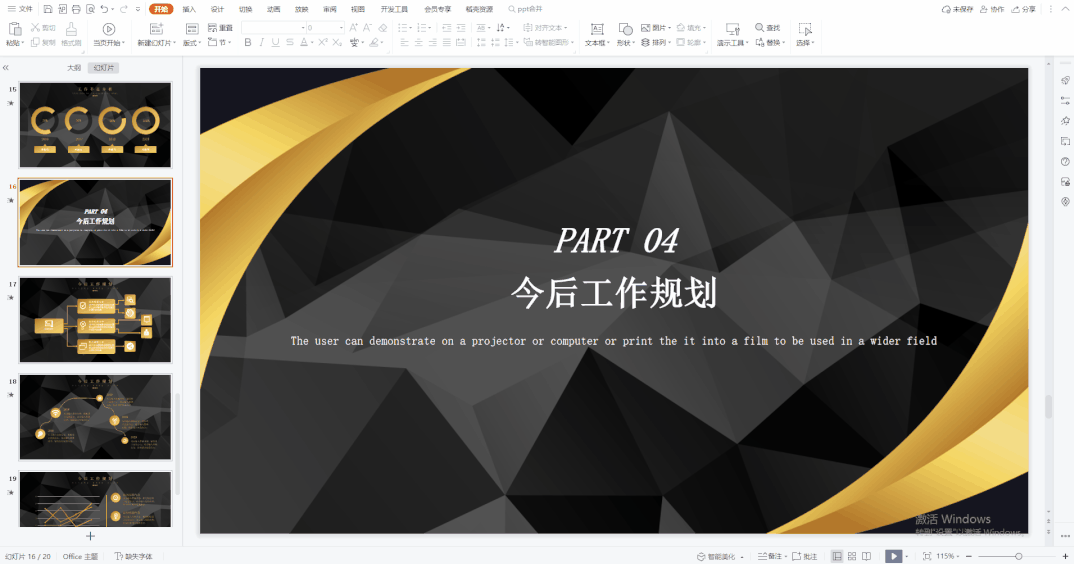Toggle italic formatting button
1074x564 pixels.
262,43
